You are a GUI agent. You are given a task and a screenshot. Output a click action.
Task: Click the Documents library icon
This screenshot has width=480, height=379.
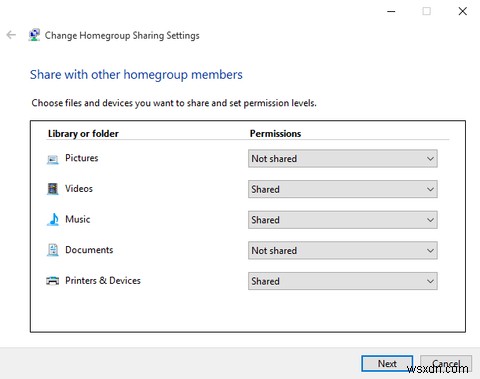(x=53, y=250)
